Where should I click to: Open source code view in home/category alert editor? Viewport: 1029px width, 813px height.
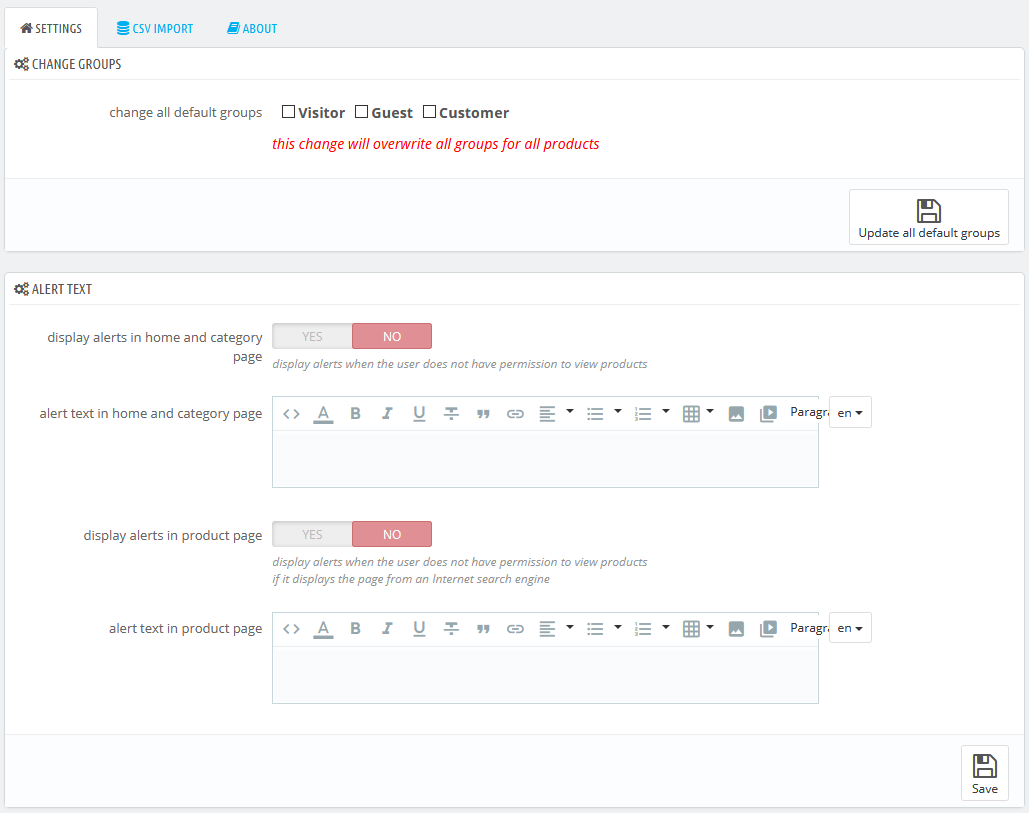coord(291,413)
